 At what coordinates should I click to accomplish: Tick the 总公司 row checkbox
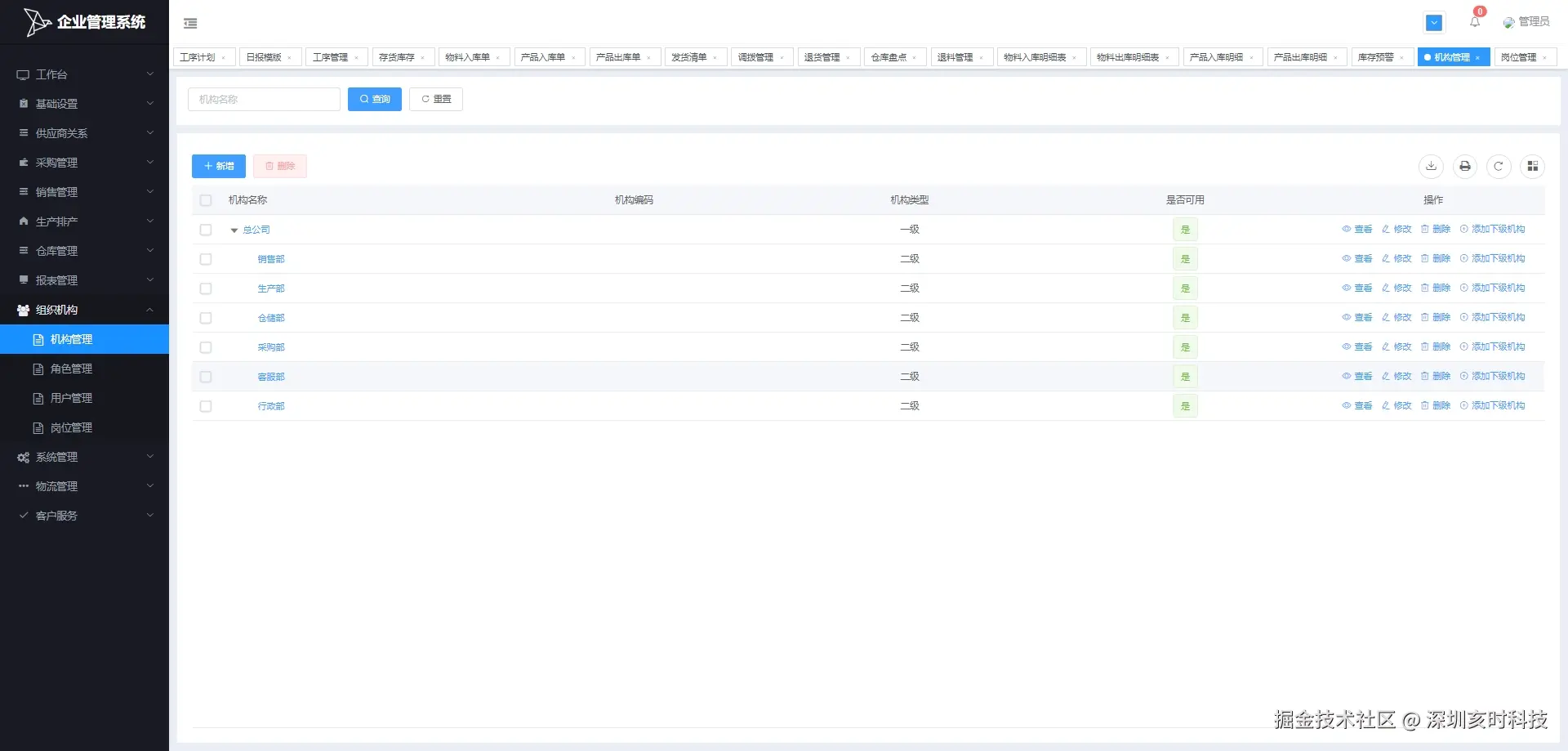click(206, 230)
